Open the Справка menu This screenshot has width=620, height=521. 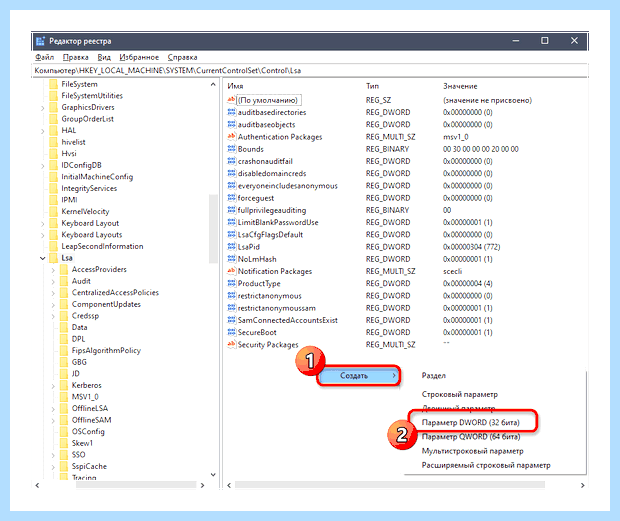tap(182, 57)
